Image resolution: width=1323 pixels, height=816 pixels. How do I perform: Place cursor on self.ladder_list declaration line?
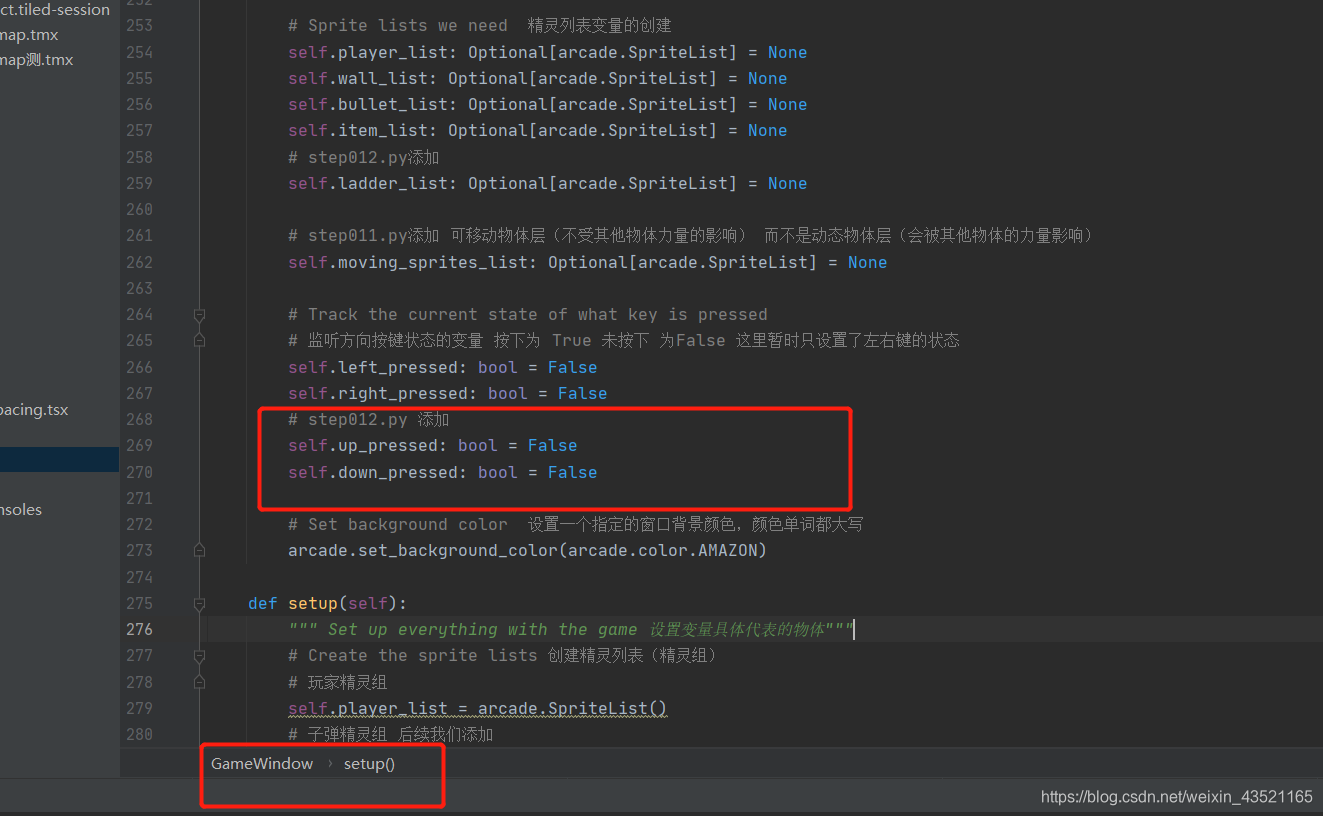(547, 183)
